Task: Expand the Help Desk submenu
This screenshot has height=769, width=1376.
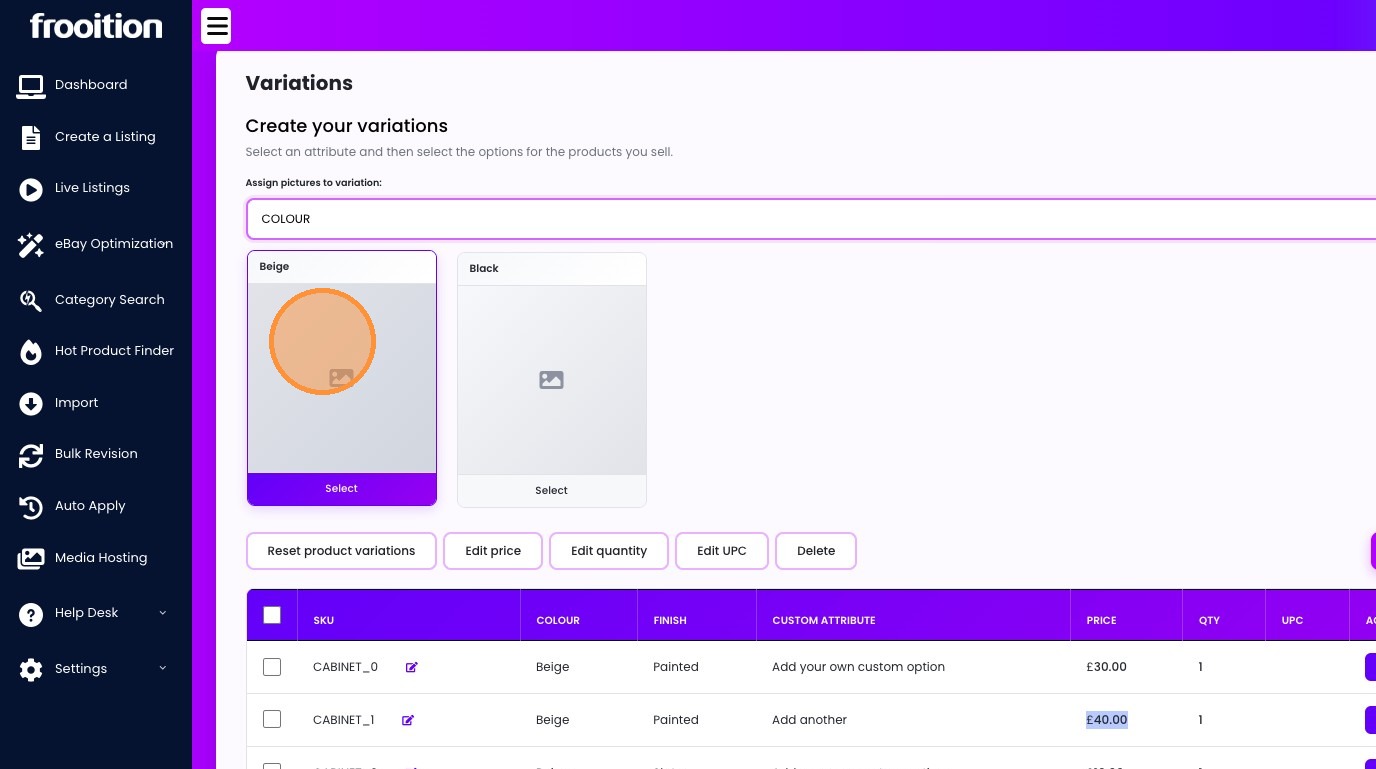Action: point(162,613)
